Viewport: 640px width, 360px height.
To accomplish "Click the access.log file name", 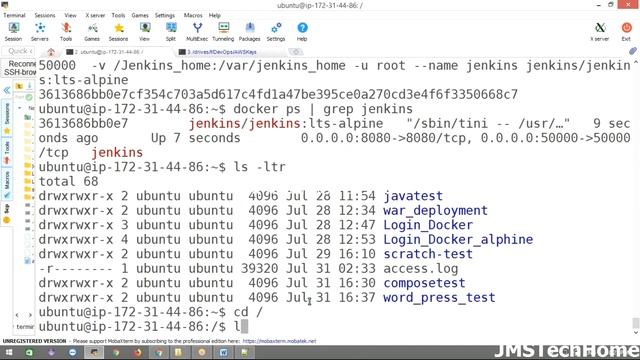I will tap(420, 269).
